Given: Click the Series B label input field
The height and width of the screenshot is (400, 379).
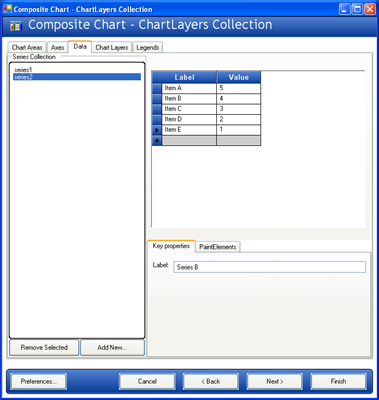Looking at the screenshot, I should tap(269, 267).
